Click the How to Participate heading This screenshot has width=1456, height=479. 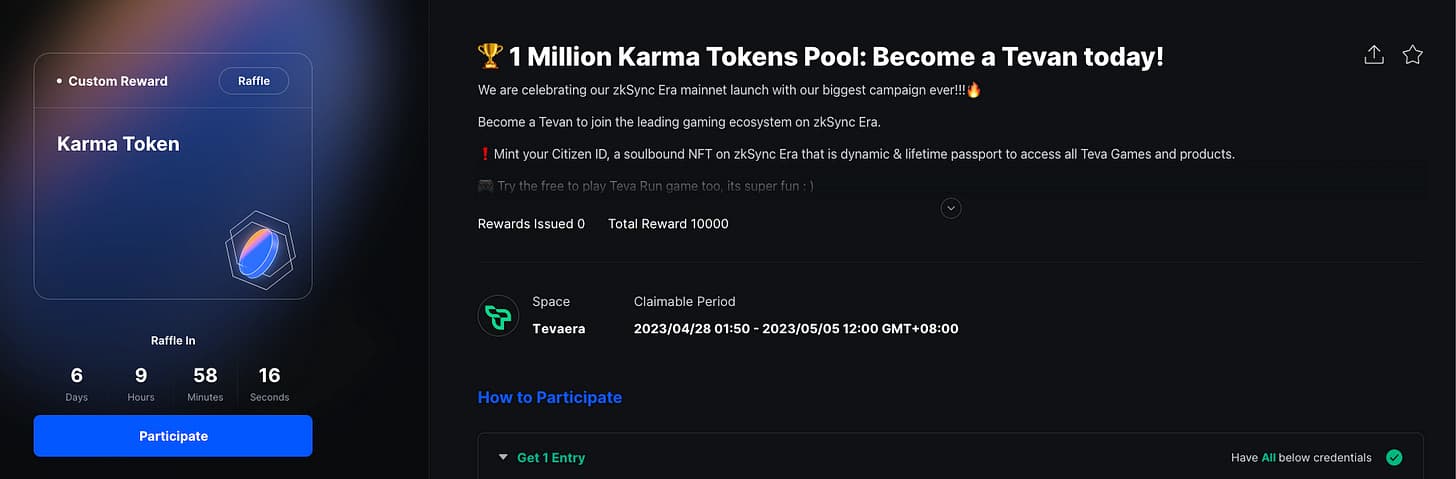point(550,397)
